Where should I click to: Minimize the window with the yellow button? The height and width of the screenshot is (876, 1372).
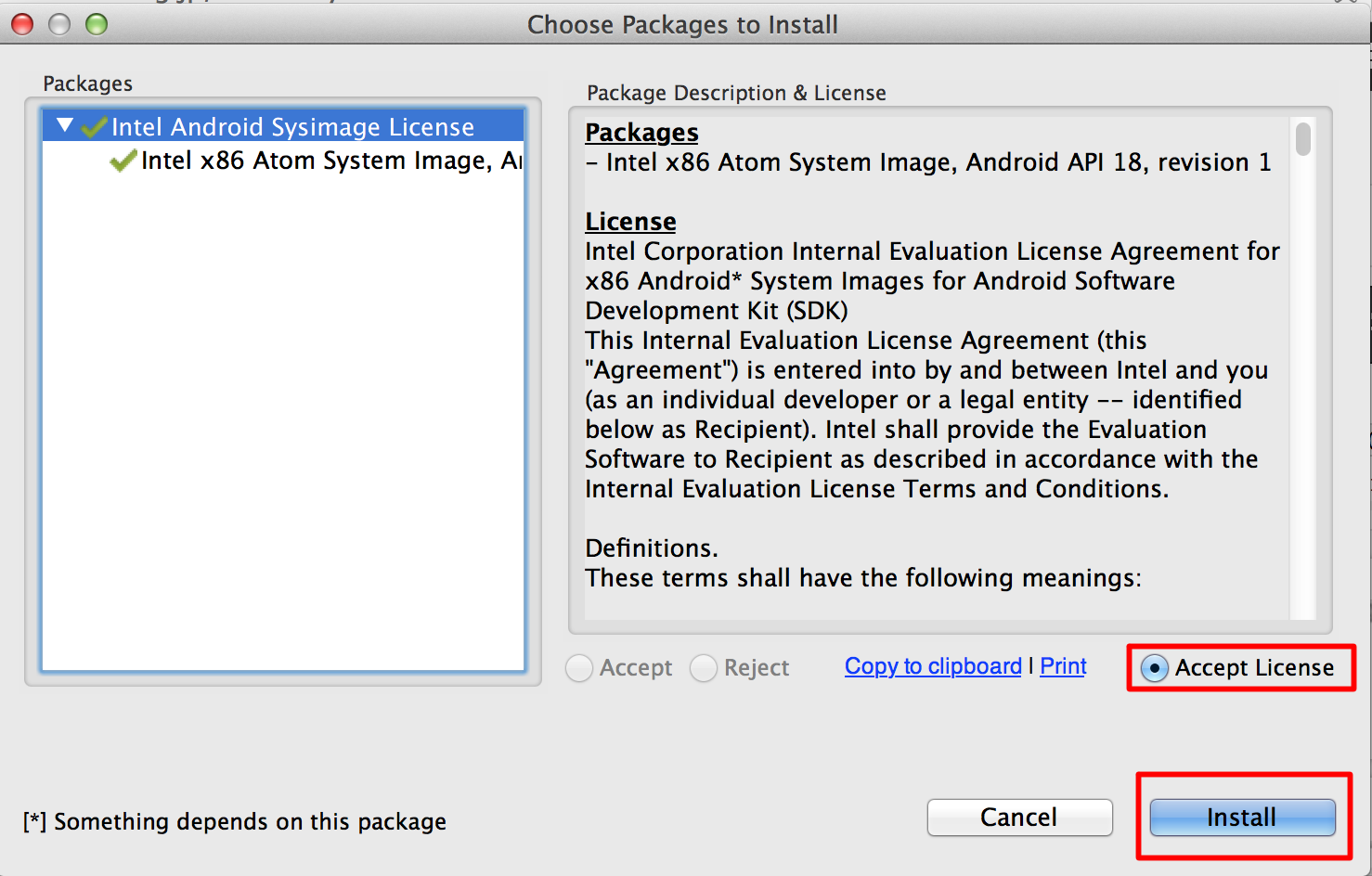coord(59,25)
